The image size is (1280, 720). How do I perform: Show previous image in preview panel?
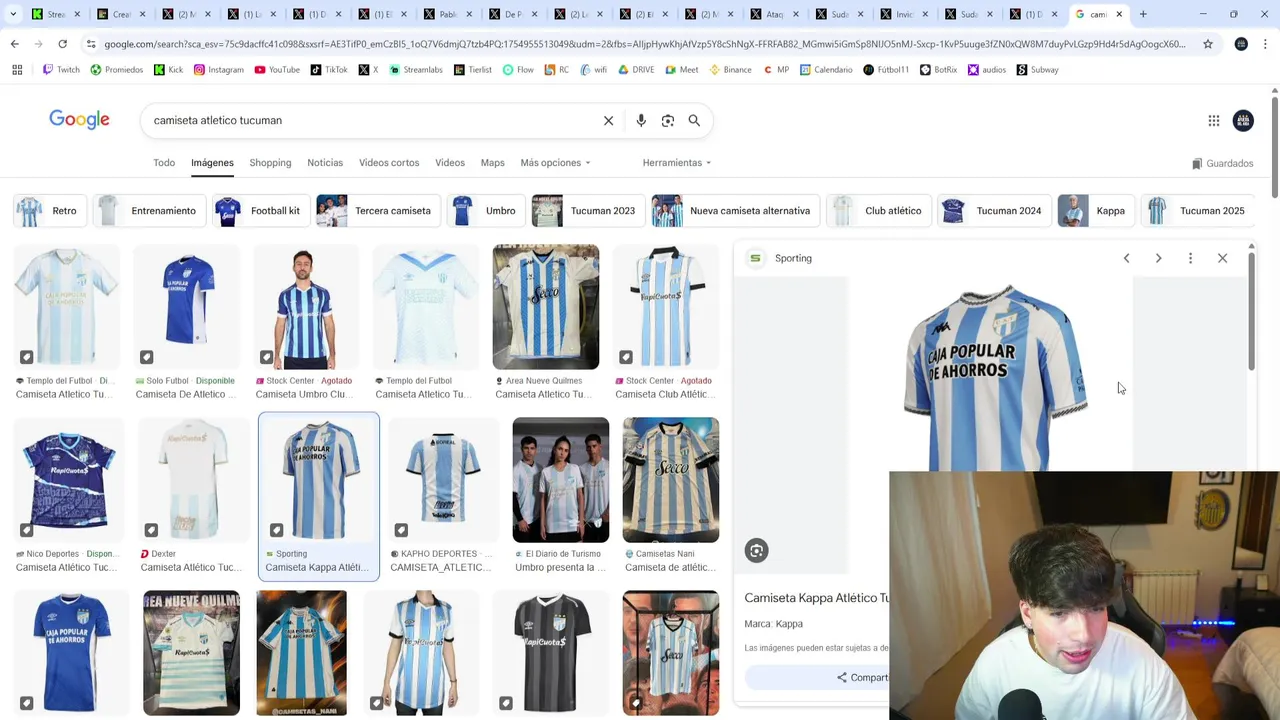(x=1126, y=258)
